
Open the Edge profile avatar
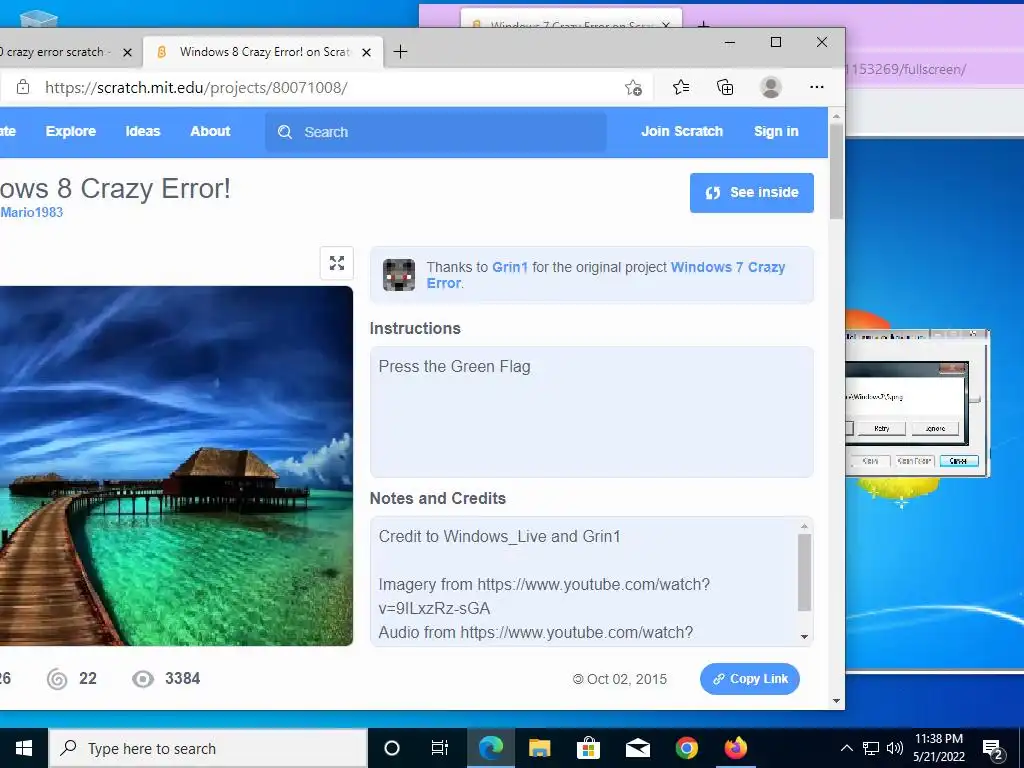click(771, 87)
